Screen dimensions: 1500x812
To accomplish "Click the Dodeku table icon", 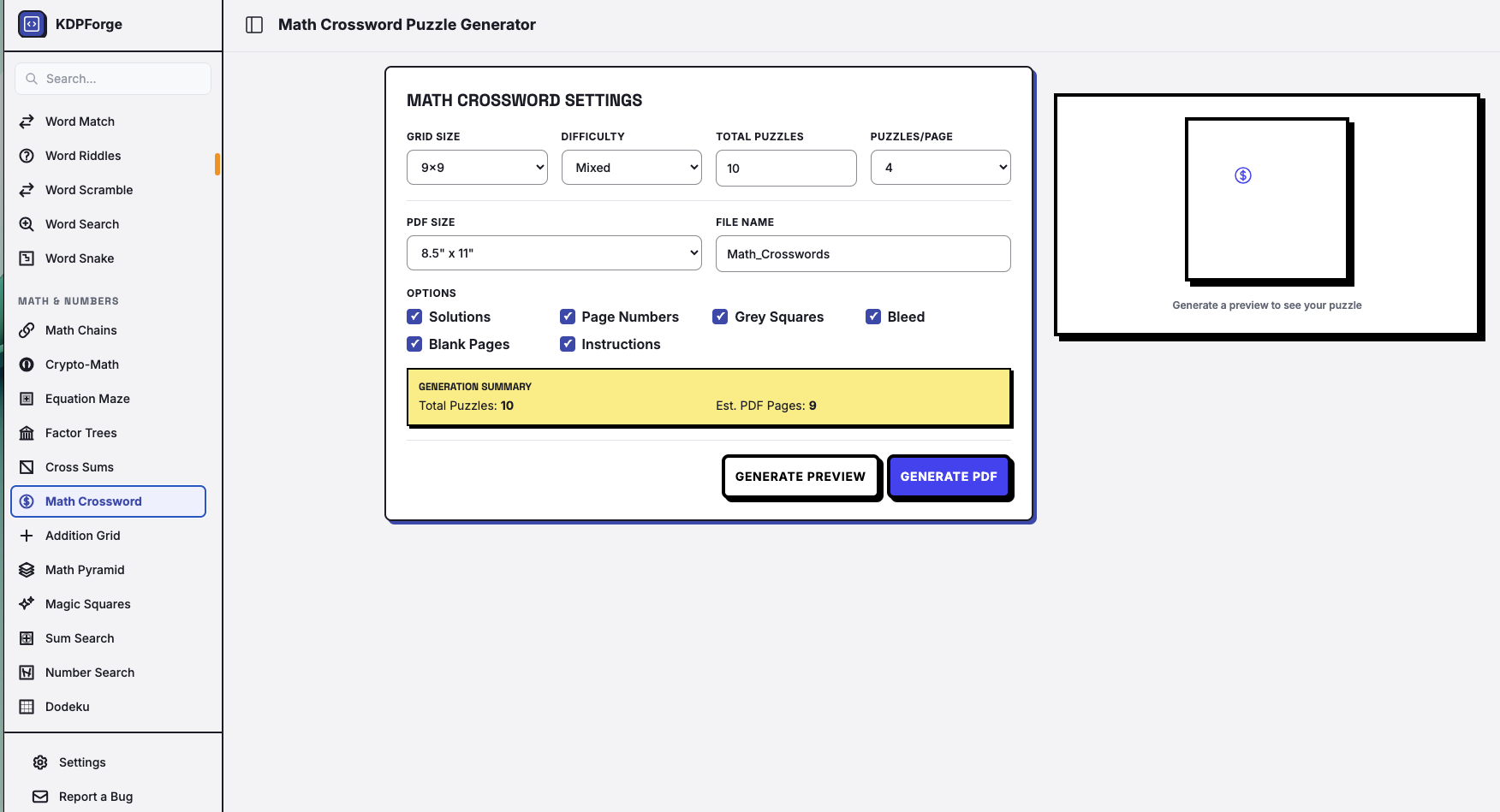I will (27, 707).
